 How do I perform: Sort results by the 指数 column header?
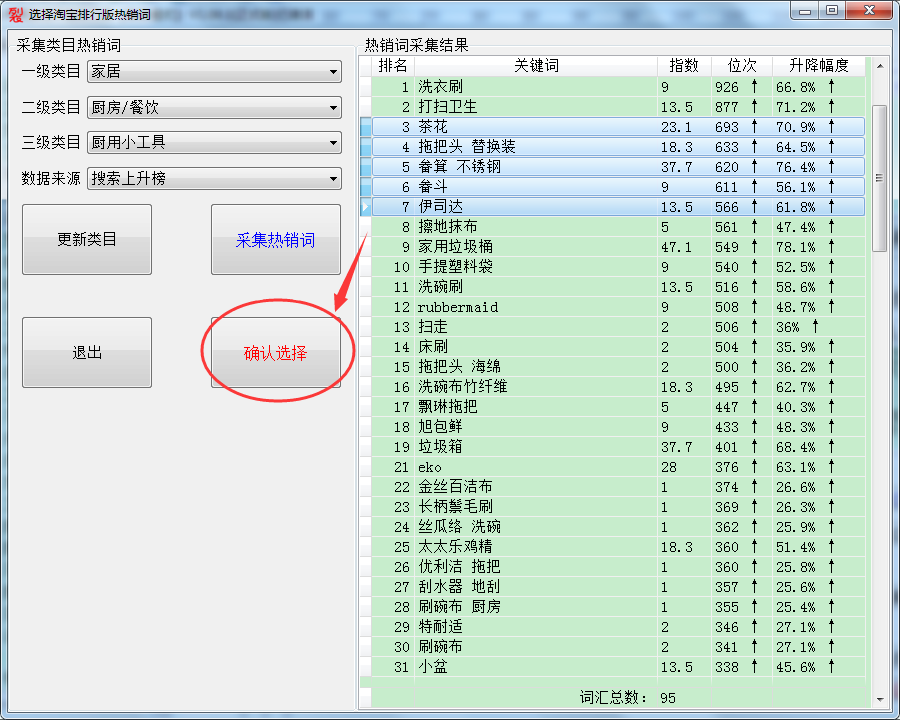pos(684,66)
